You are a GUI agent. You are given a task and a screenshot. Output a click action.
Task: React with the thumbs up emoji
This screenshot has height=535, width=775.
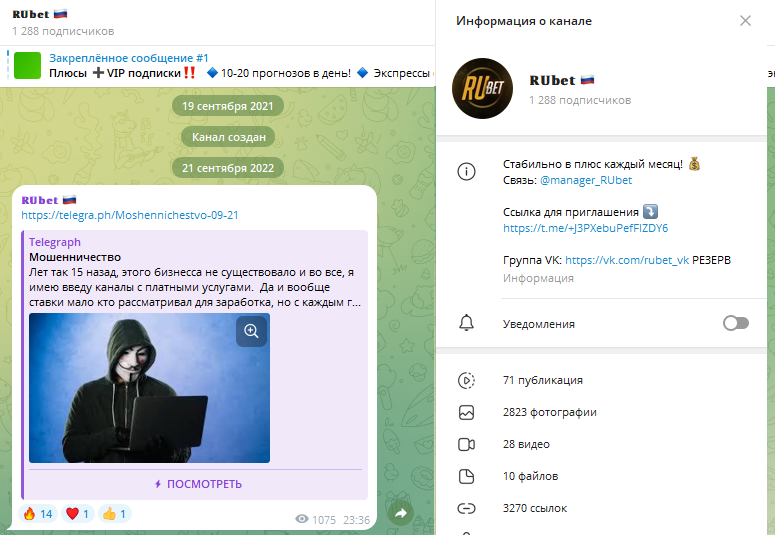tap(115, 514)
